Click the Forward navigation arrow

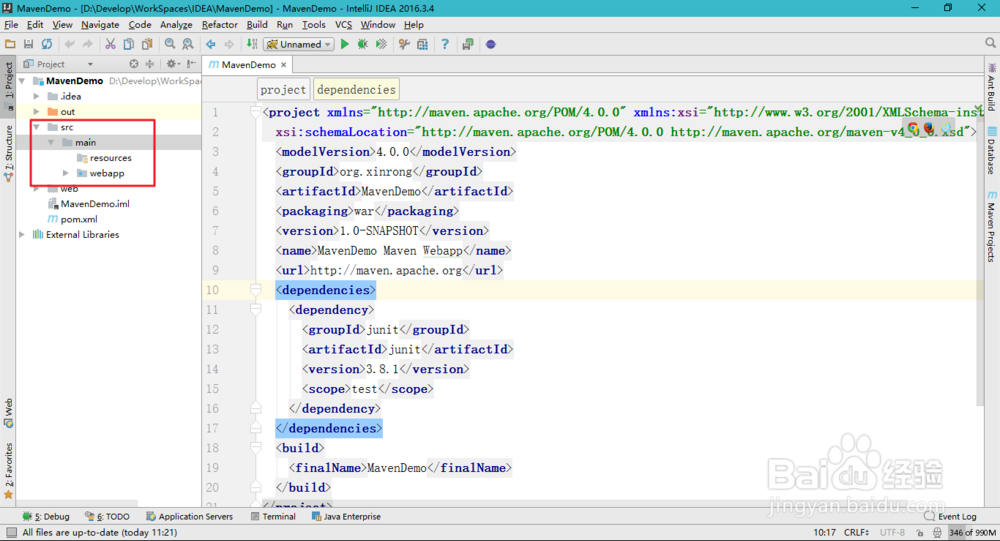pyautogui.click(x=229, y=44)
